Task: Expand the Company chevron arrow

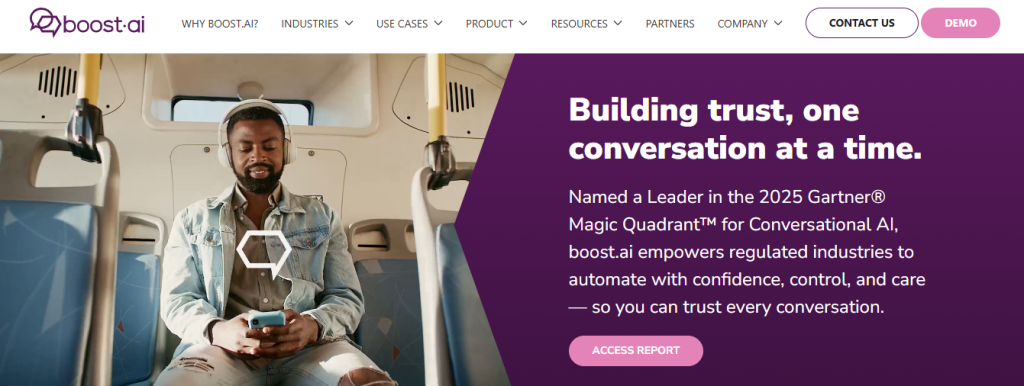Action: click(x=778, y=23)
